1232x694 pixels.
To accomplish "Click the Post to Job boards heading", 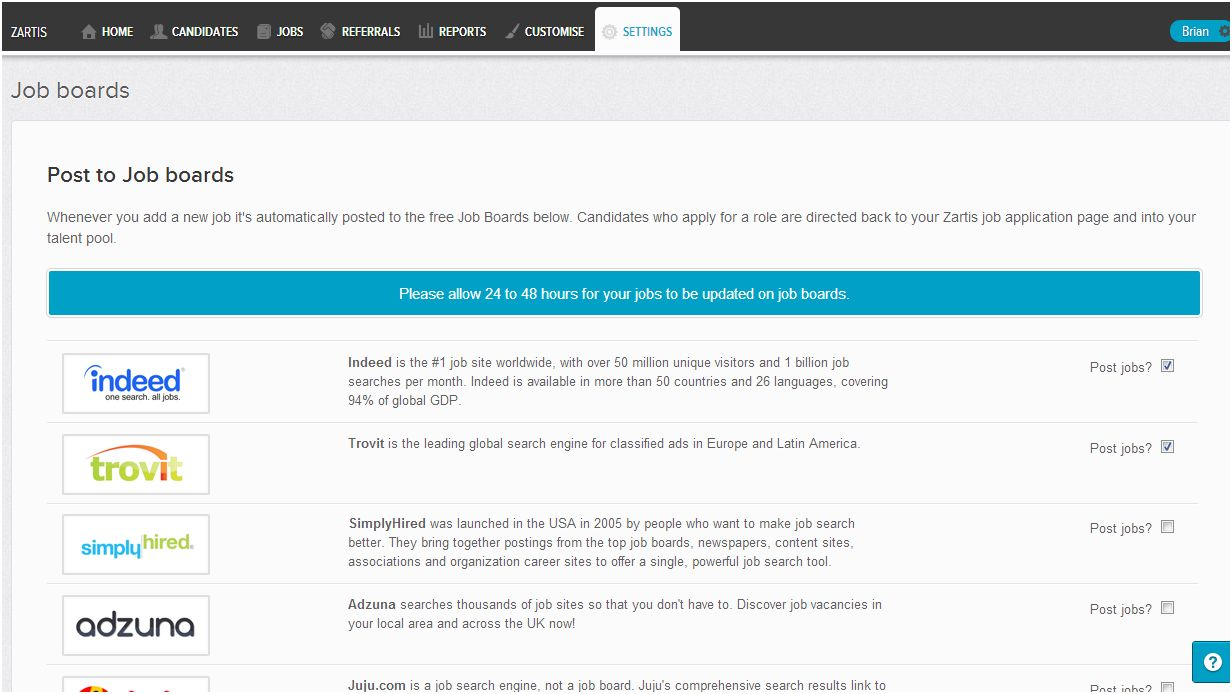I will (x=141, y=175).
